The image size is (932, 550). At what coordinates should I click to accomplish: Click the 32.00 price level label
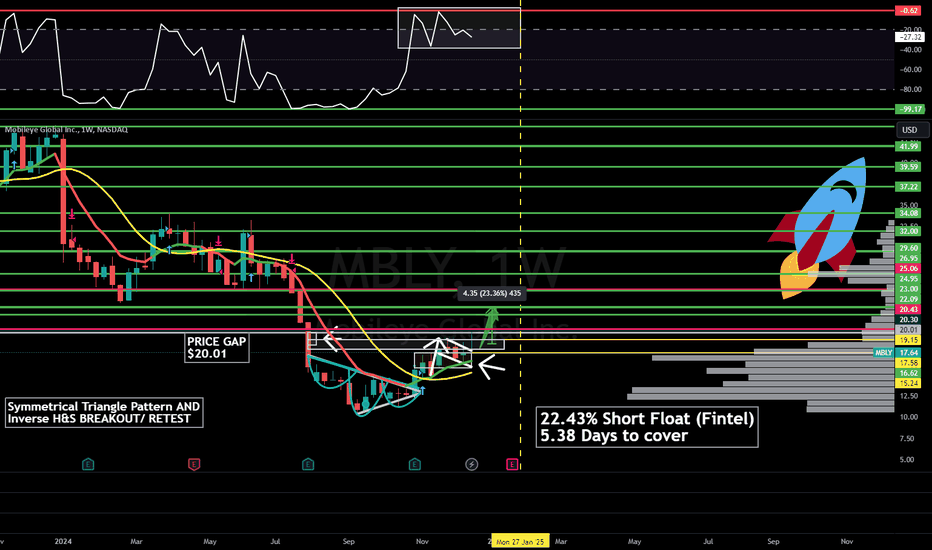coord(909,231)
